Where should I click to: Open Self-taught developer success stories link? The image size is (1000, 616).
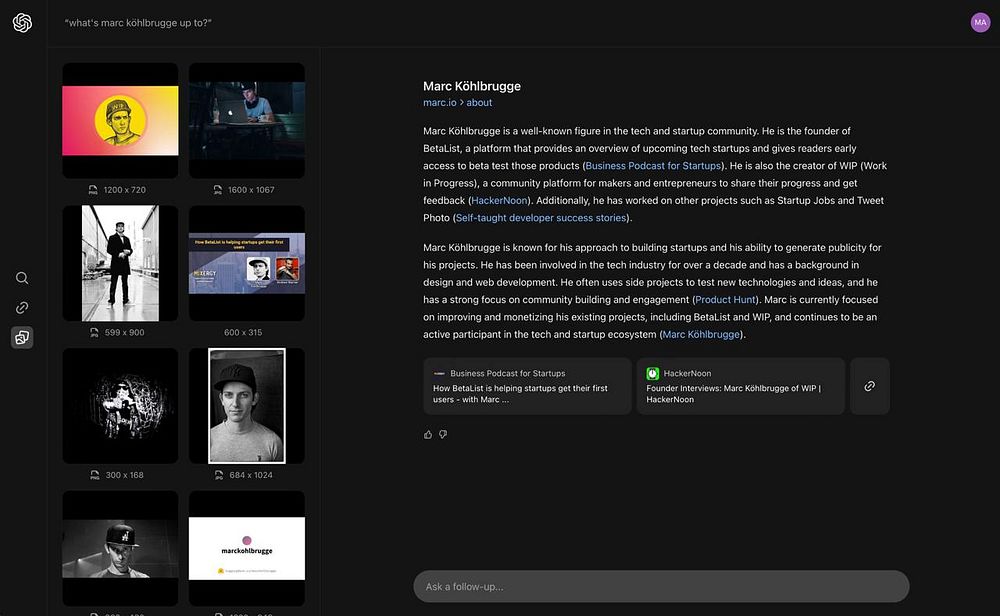click(x=541, y=218)
